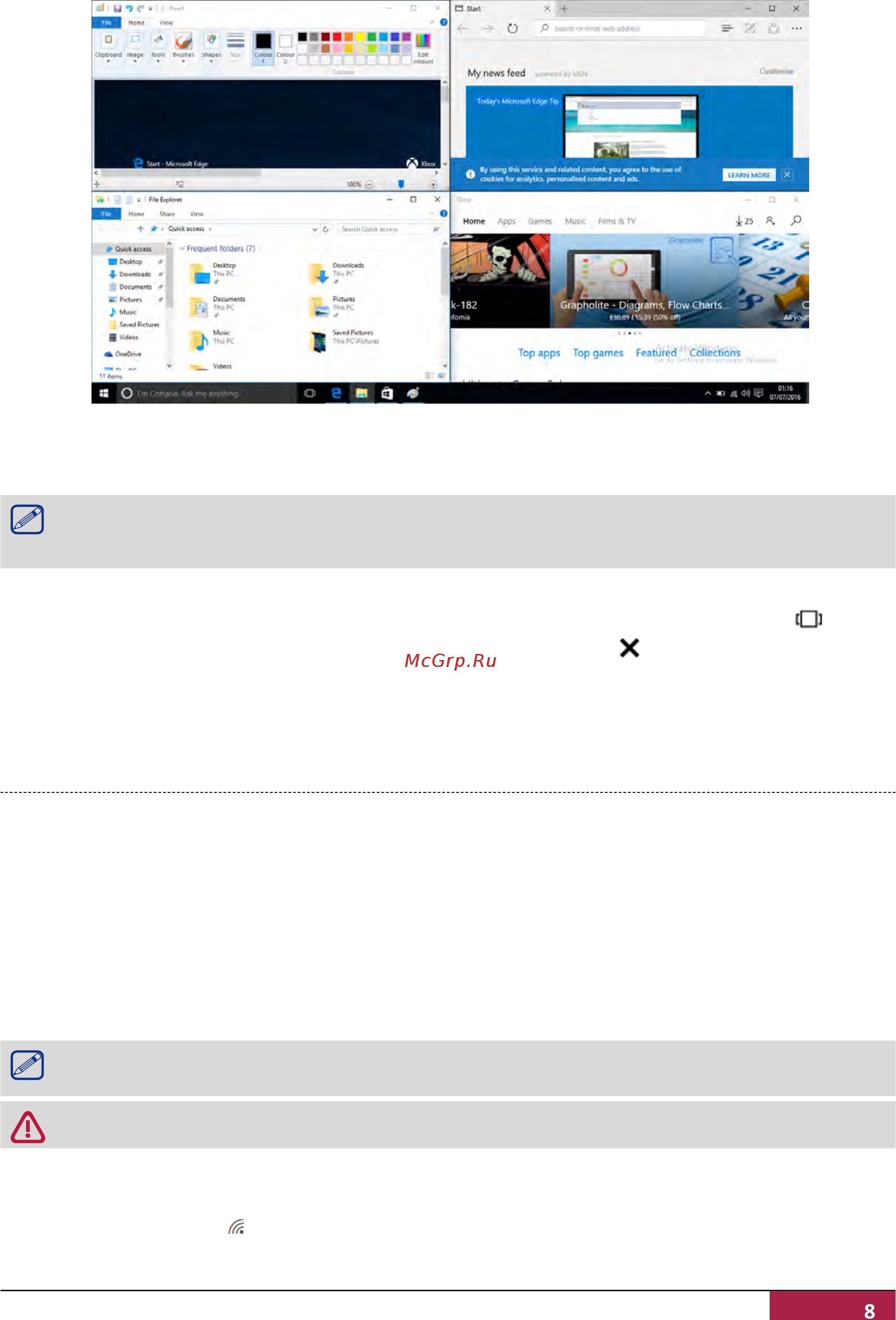The width and height of the screenshot is (896, 1320).
Task: Open the Top apps link
Action: tap(539, 353)
